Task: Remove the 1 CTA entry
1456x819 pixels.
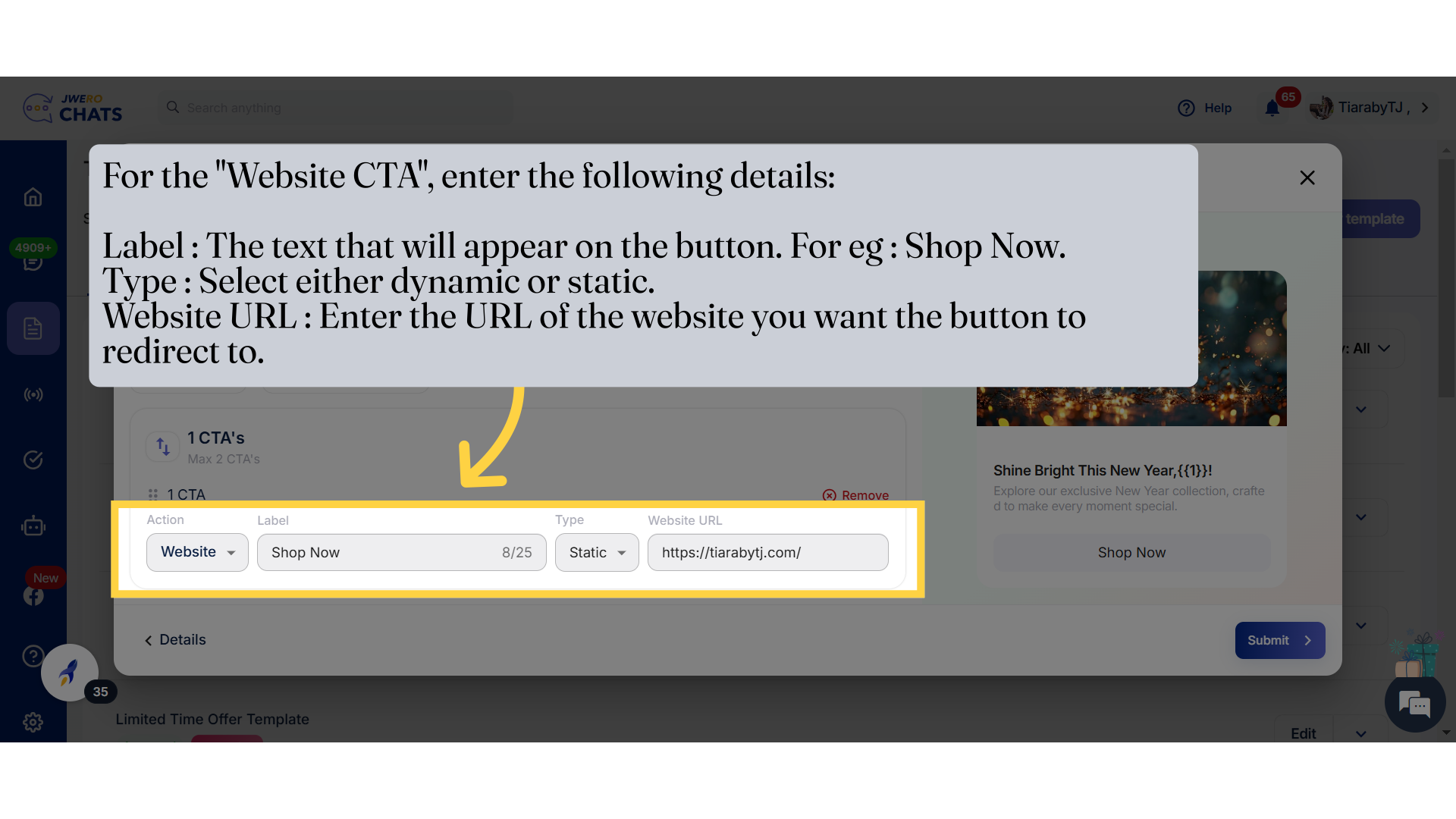Action: (855, 495)
